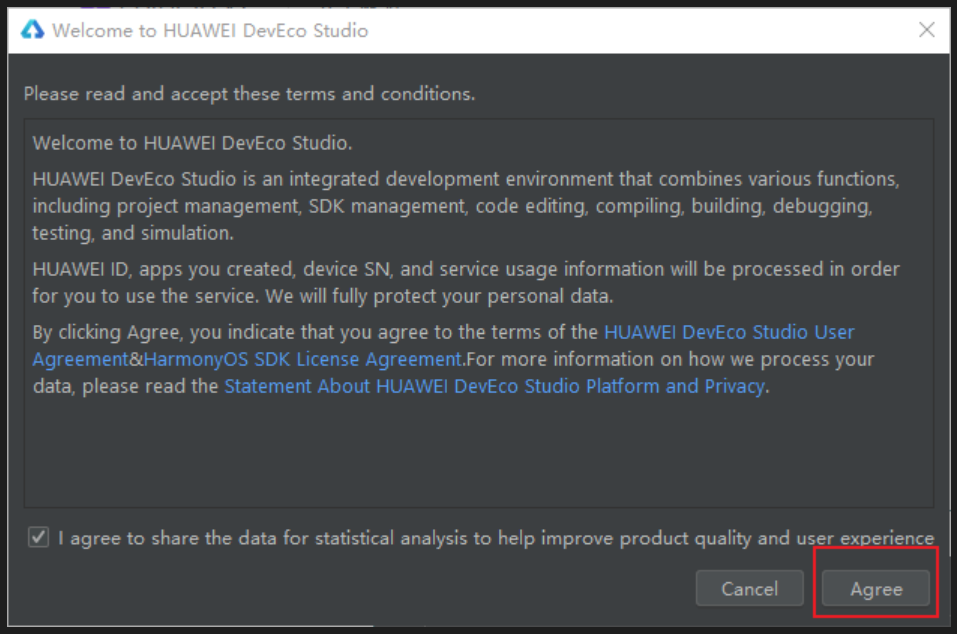
Task: Select the 'Please read and accept these terms' text
Action: tap(249, 94)
